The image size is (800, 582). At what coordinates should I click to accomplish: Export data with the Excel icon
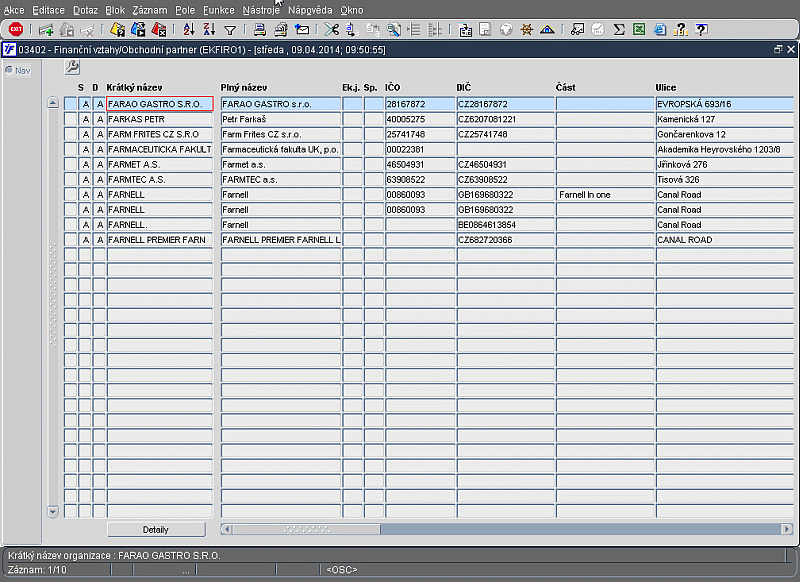tap(639, 30)
